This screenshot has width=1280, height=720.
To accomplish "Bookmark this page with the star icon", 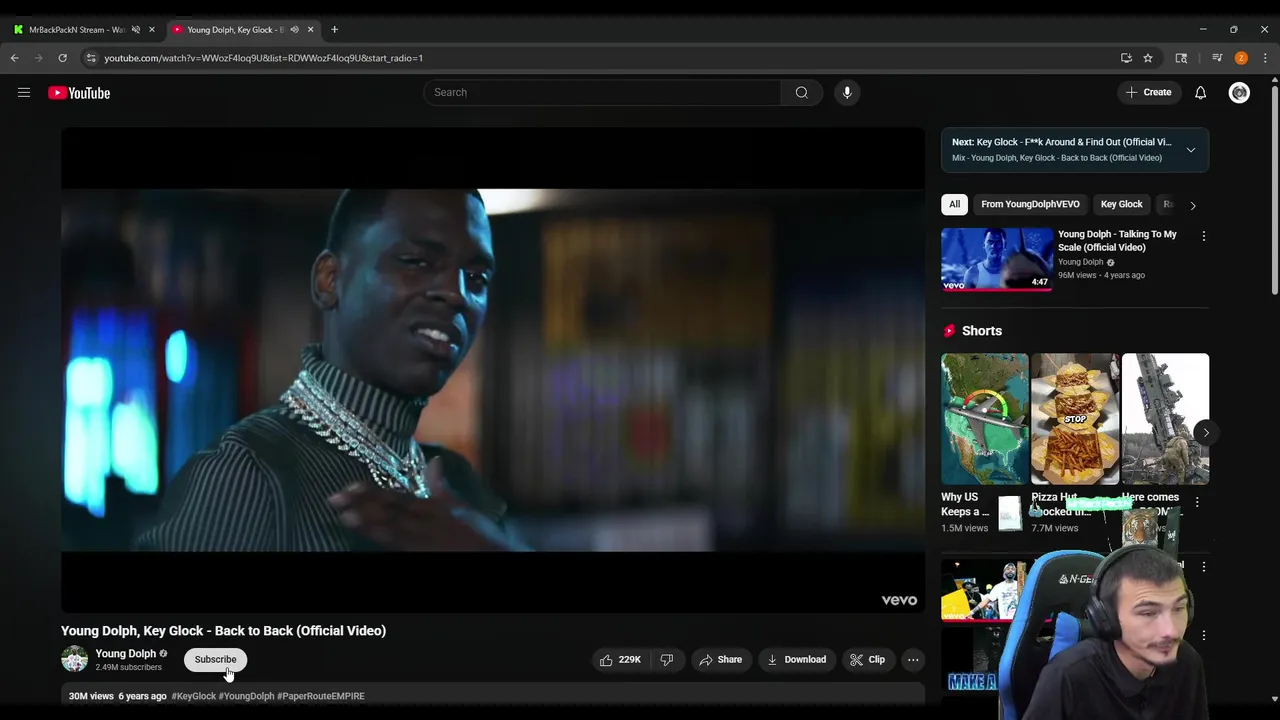I will point(1148,58).
